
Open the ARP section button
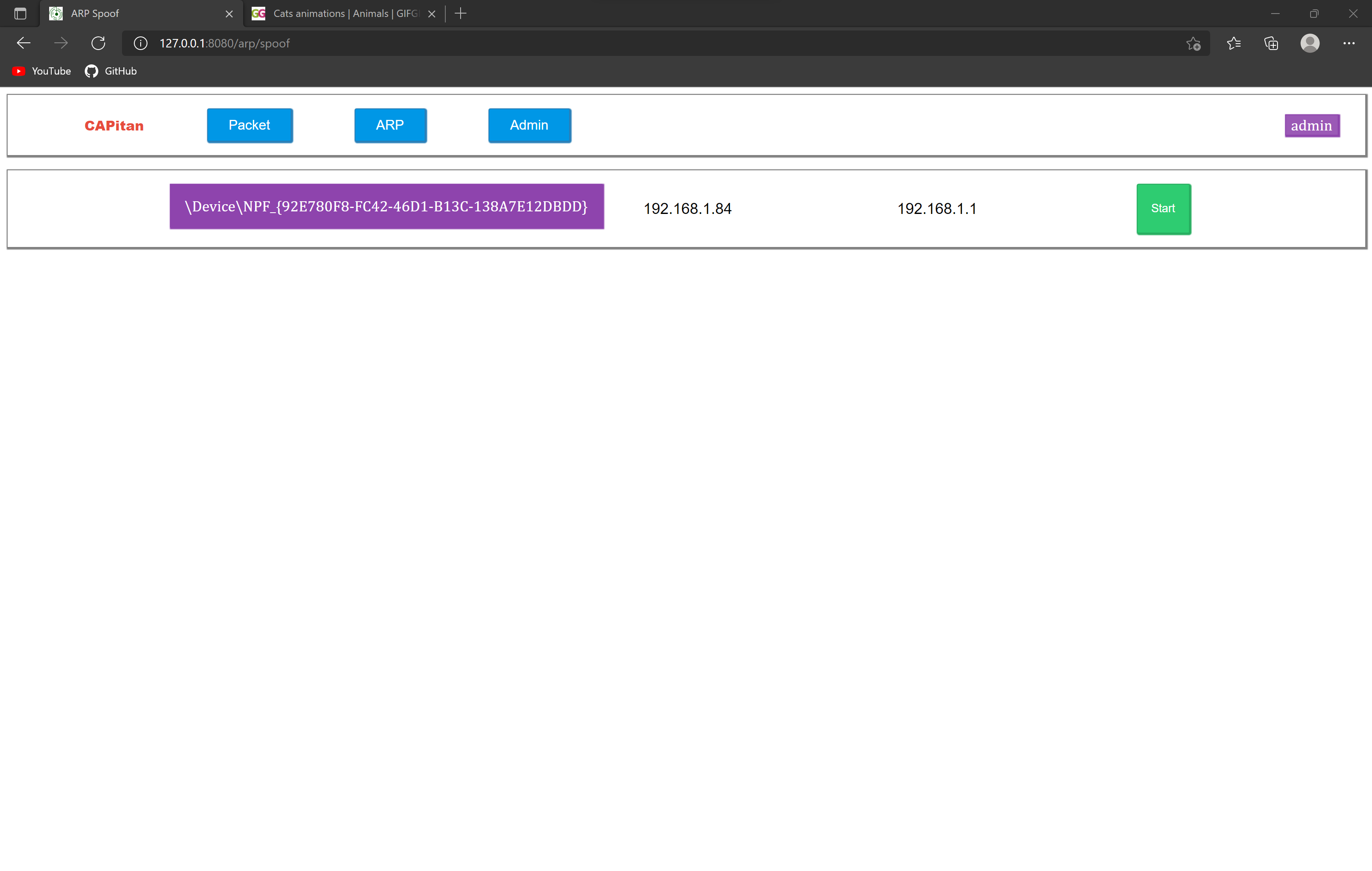point(390,125)
